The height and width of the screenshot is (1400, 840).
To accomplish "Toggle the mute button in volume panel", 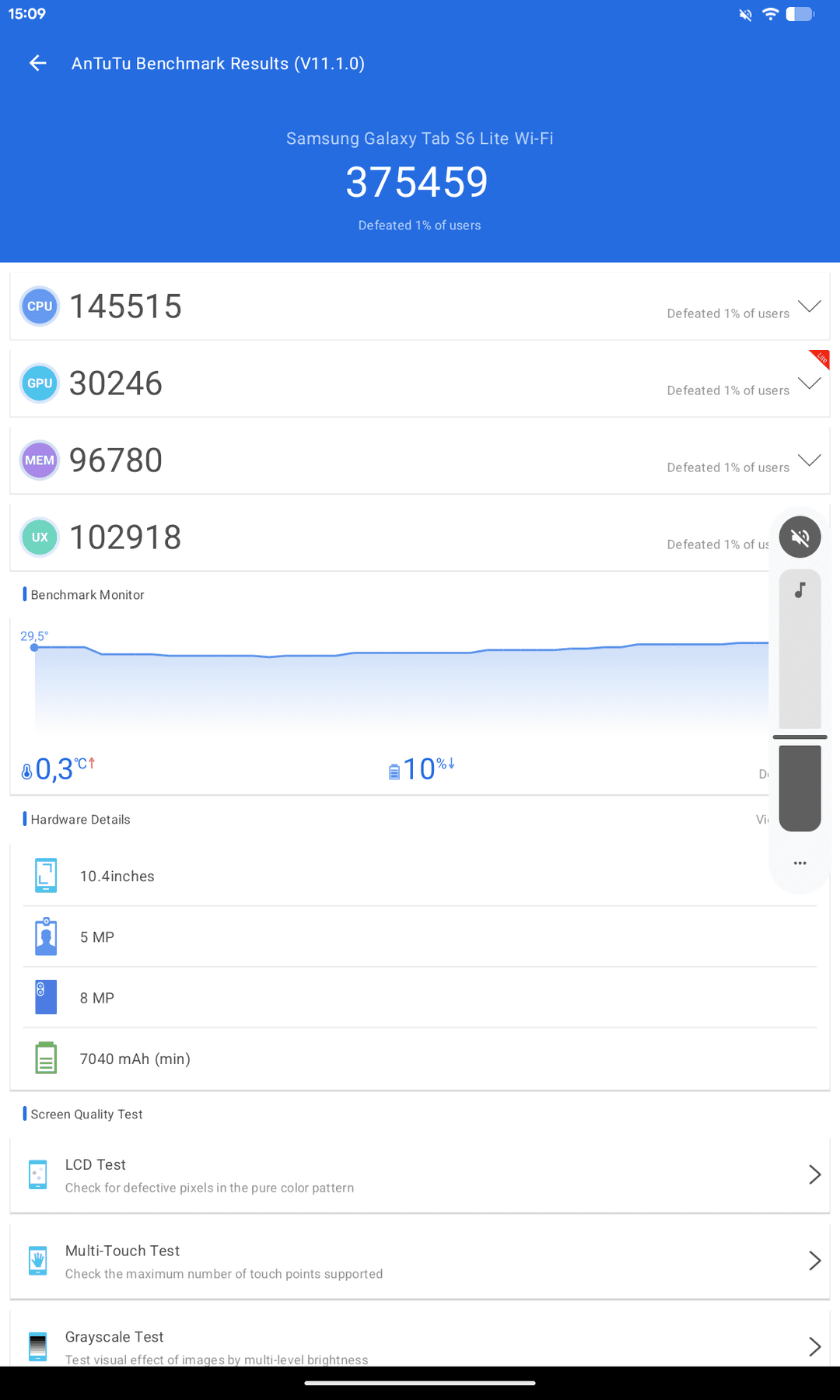I will coord(800,537).
